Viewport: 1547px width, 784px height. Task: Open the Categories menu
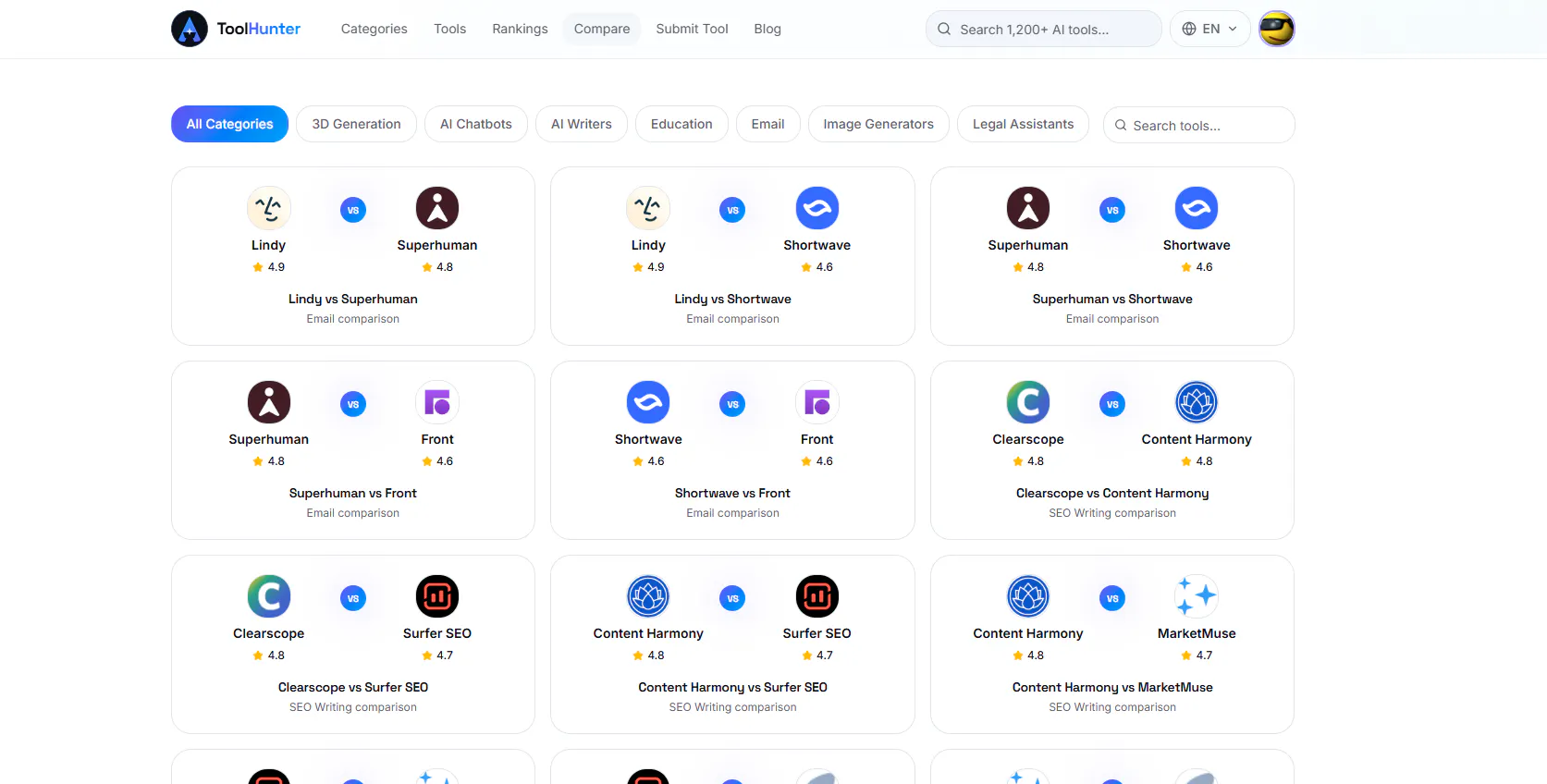[374, 29]
